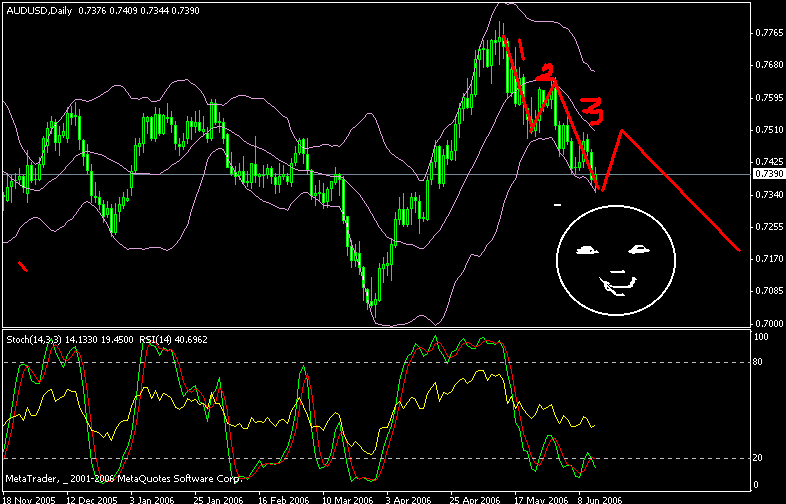Click the Stoch(14,3,3) indicator label
The width and height of the screenshot is (786, 504).
34,340
